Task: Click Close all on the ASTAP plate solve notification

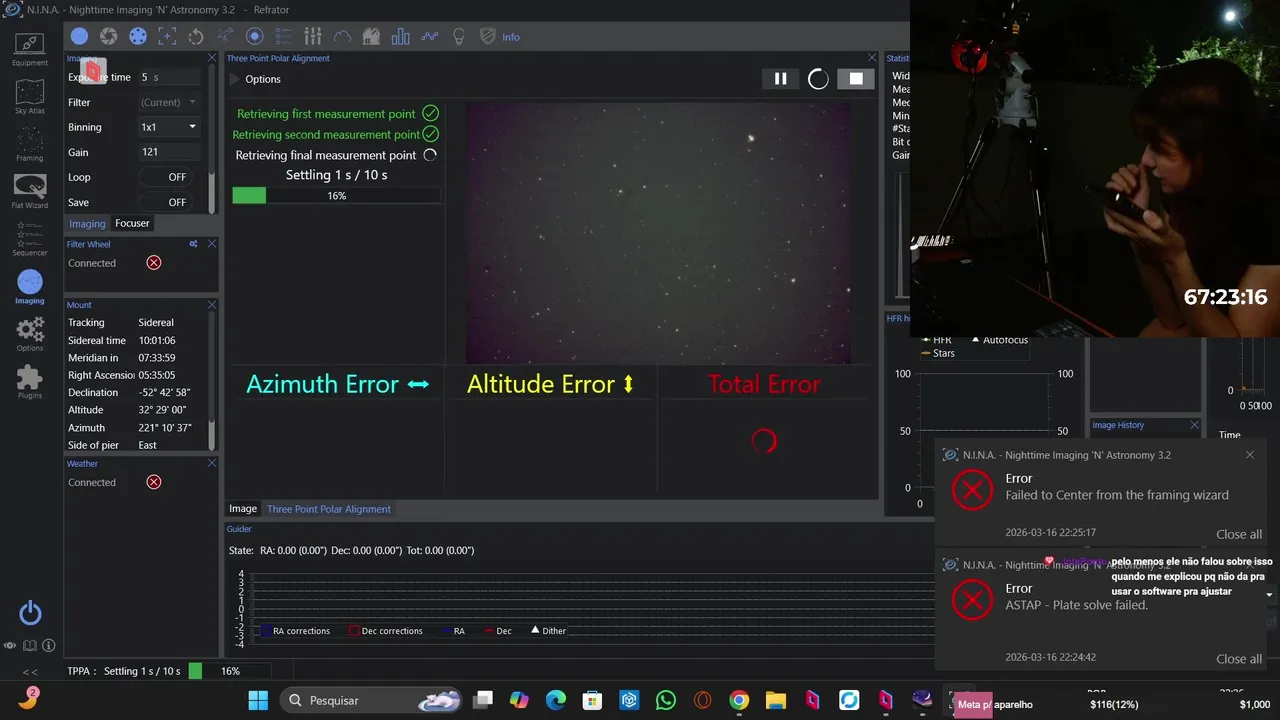Action: (1238, 659)
